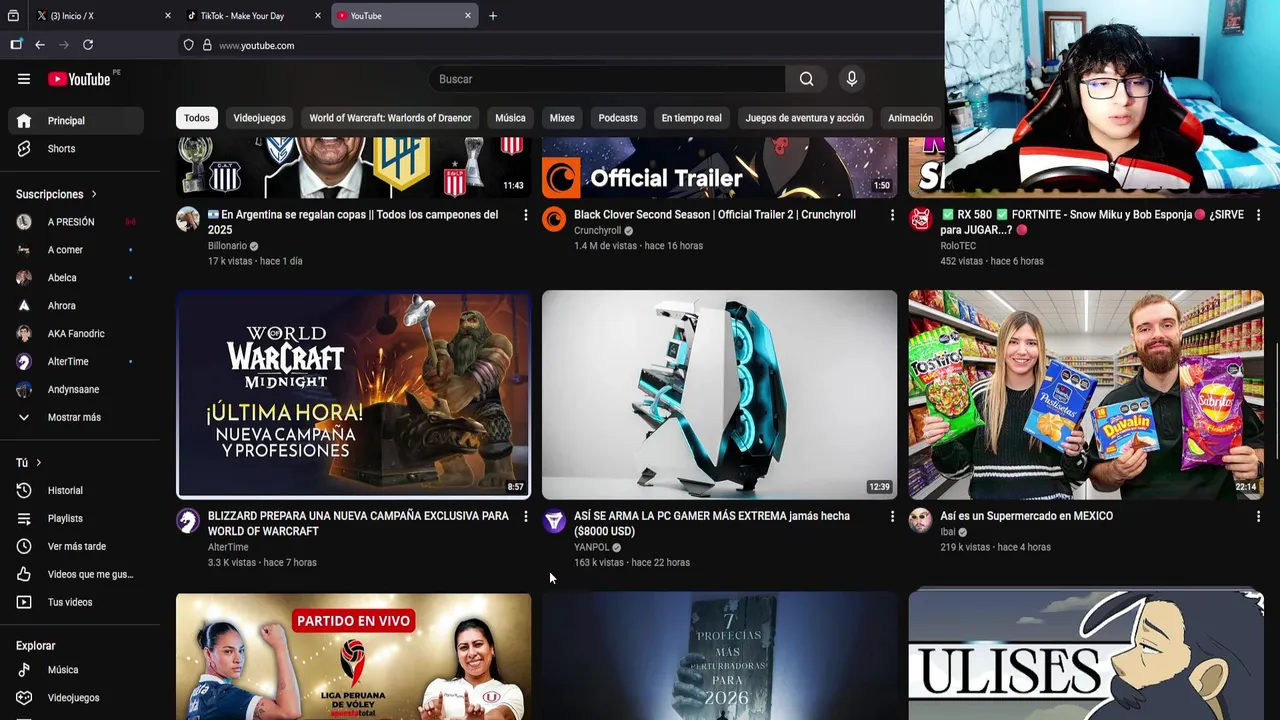Go back with browser back arrow

pos(40,45)
